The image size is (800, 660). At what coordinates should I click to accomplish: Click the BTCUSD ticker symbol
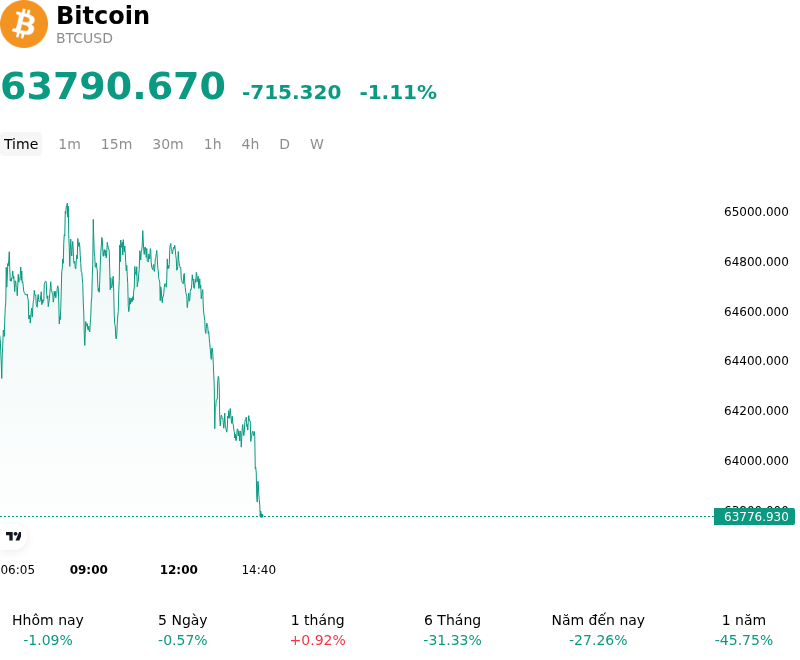click(x=84, y=38)
